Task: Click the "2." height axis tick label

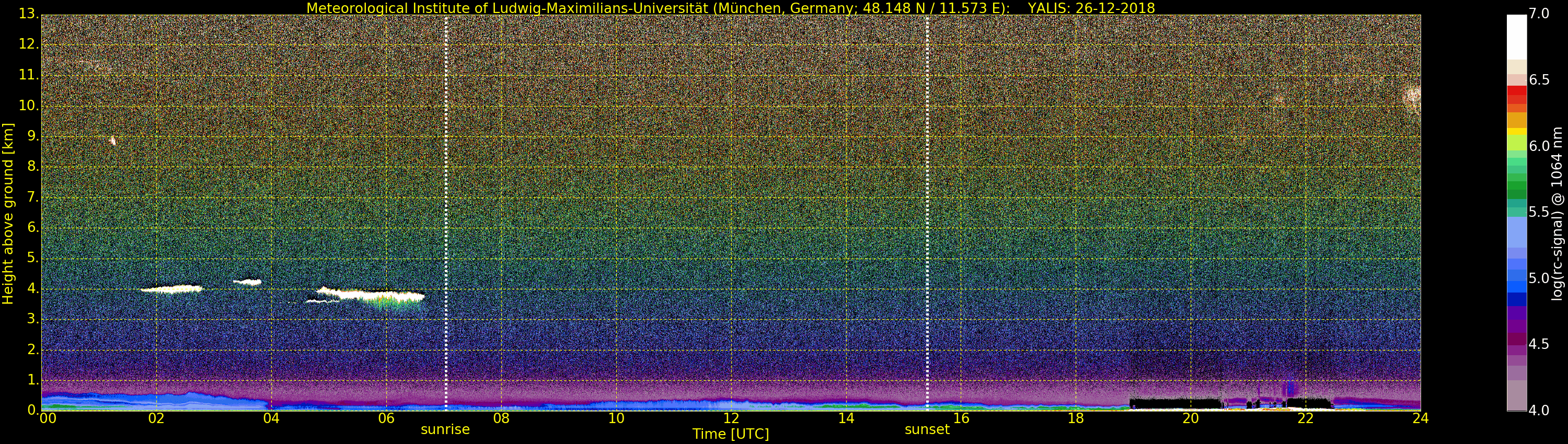Action: [33, 349]
